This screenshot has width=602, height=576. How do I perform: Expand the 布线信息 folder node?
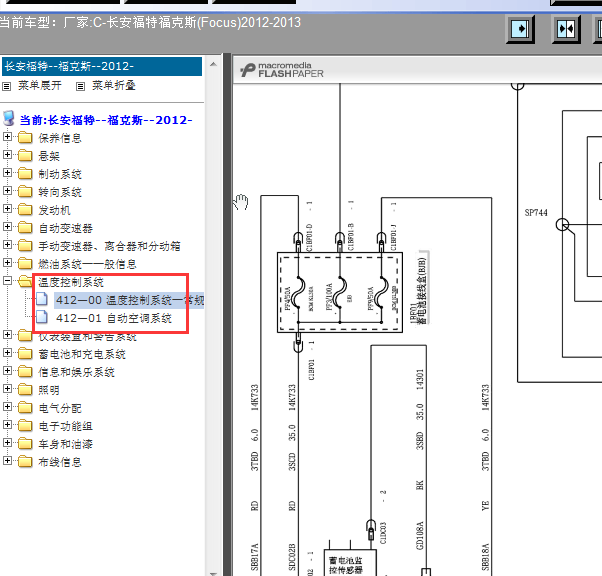point(7,460)
